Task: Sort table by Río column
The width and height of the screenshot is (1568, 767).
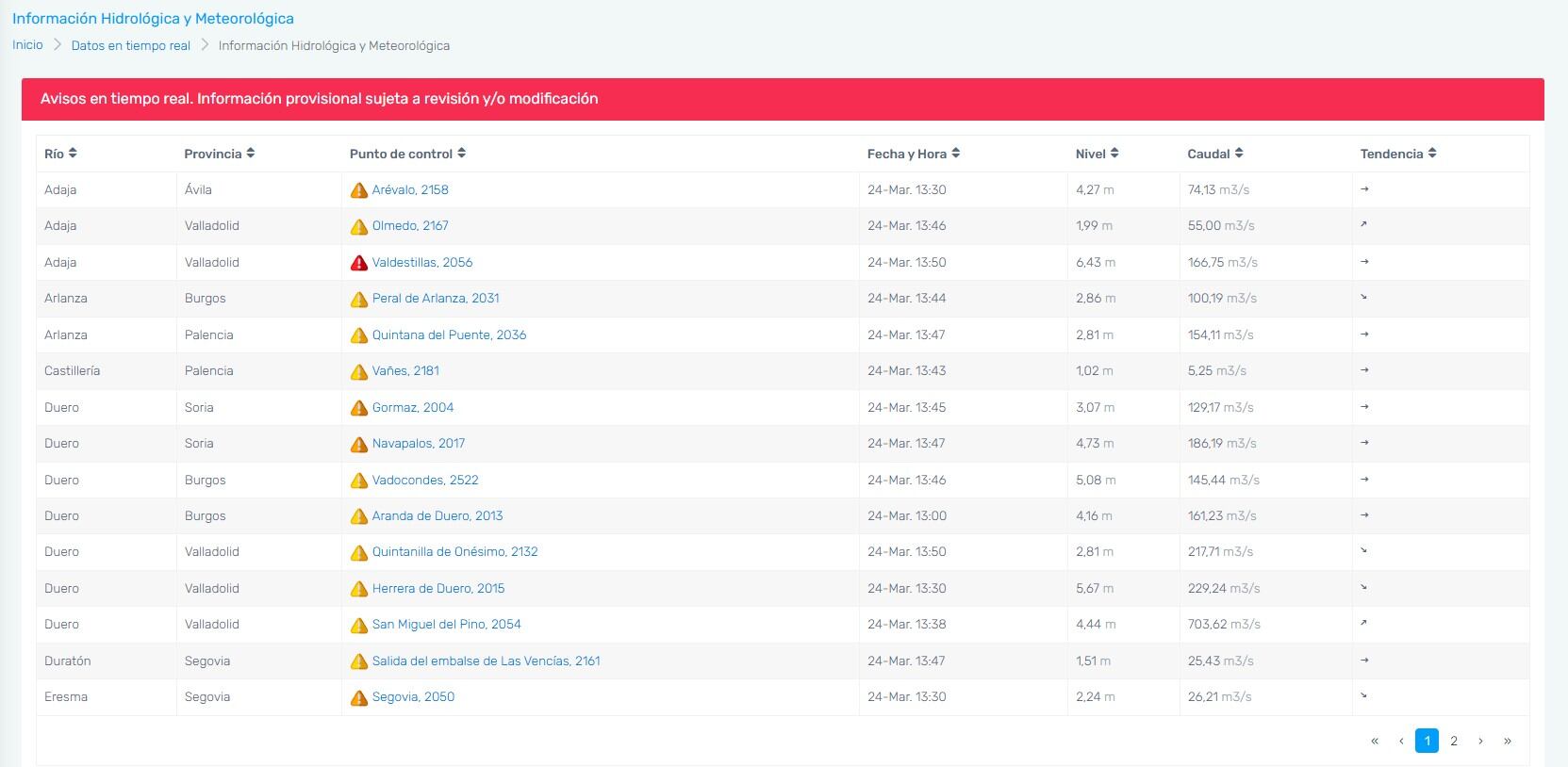Action: tap(61, 154)
